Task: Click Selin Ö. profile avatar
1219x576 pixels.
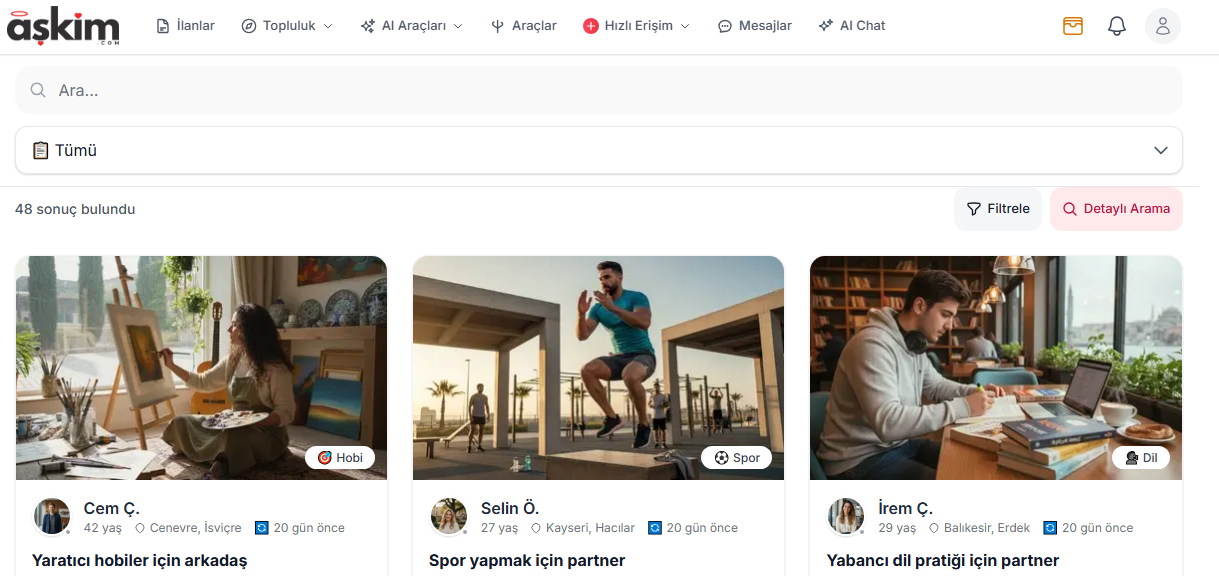Action: 449,516
